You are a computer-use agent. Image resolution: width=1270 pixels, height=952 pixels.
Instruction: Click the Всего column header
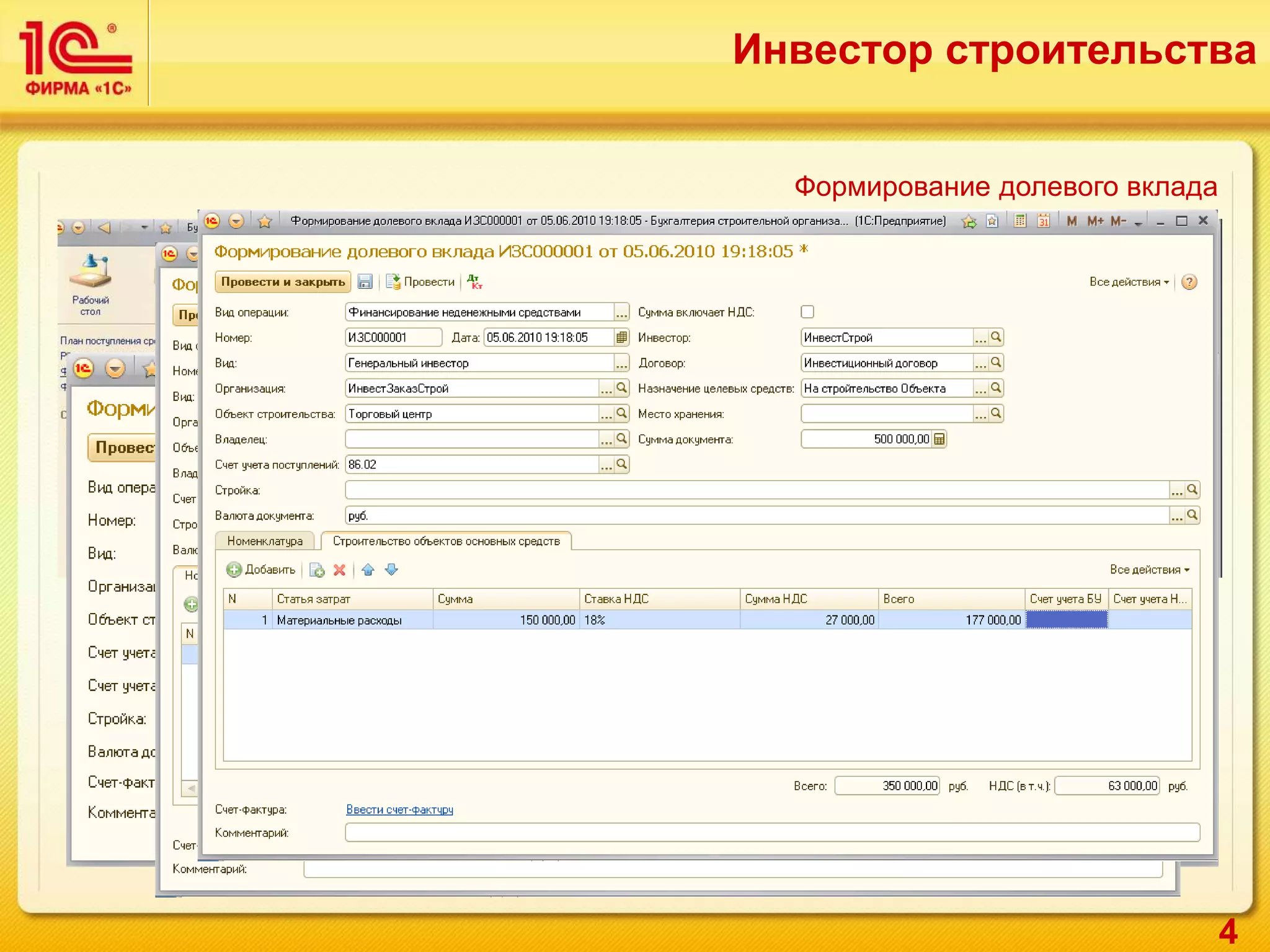952,599
